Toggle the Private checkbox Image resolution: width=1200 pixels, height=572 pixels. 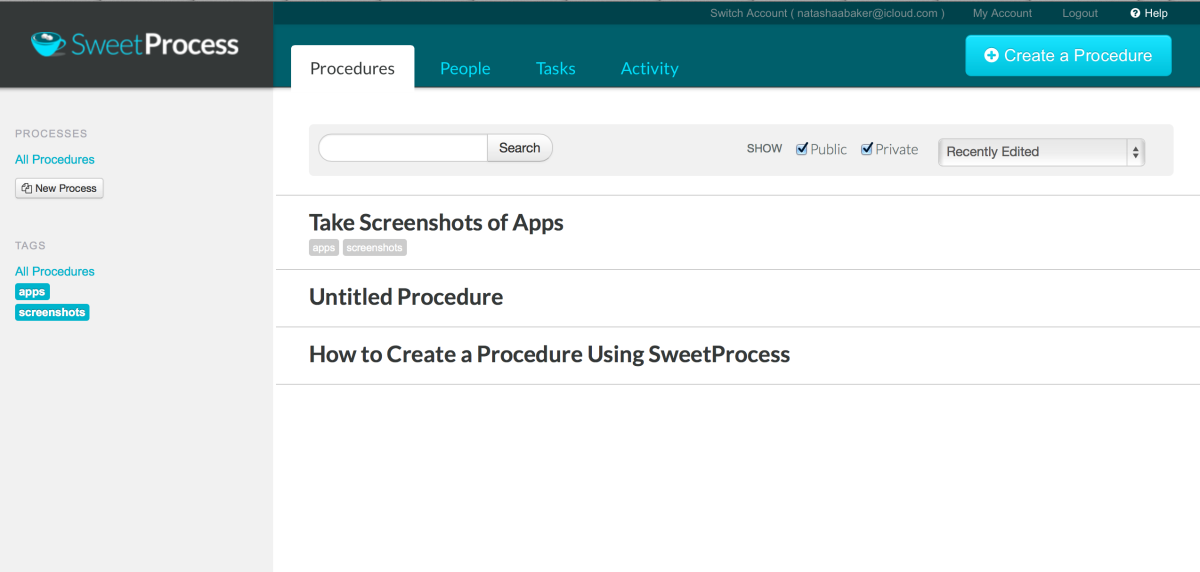pos(867,149)
